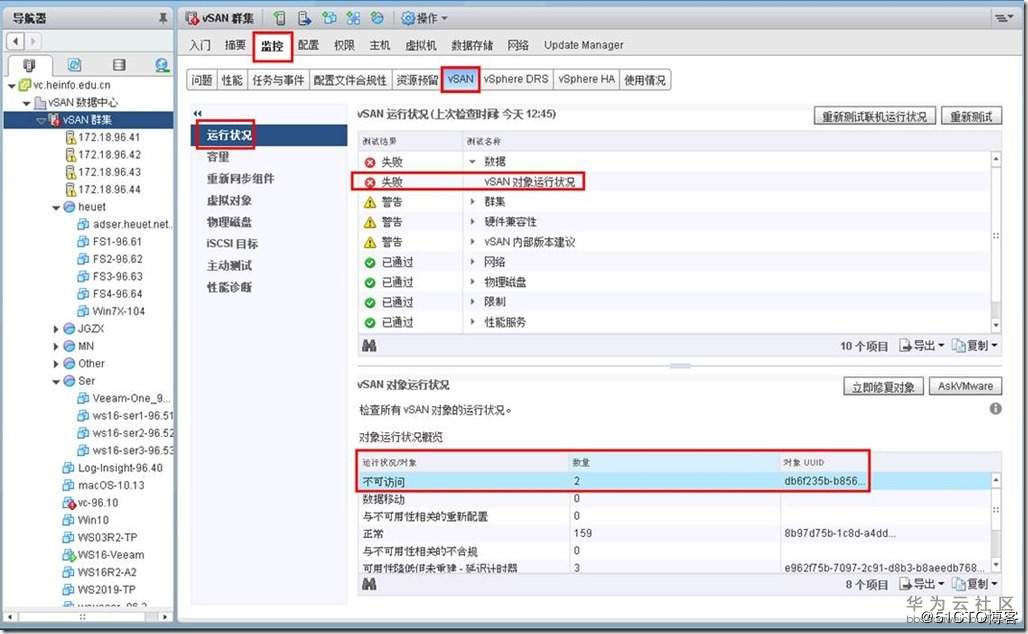Open the Networking navigator tab icon
The image size is (1028, 634).
pos(162,64)
